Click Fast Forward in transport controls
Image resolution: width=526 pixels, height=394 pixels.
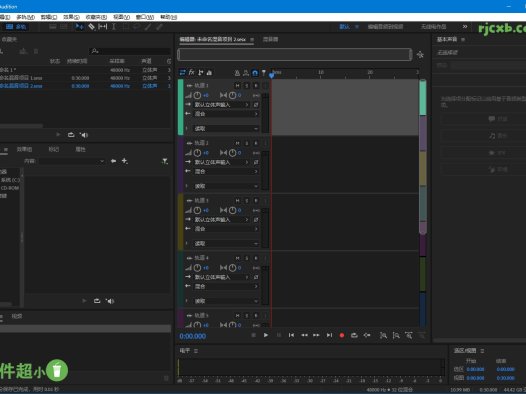pos(316,335)
